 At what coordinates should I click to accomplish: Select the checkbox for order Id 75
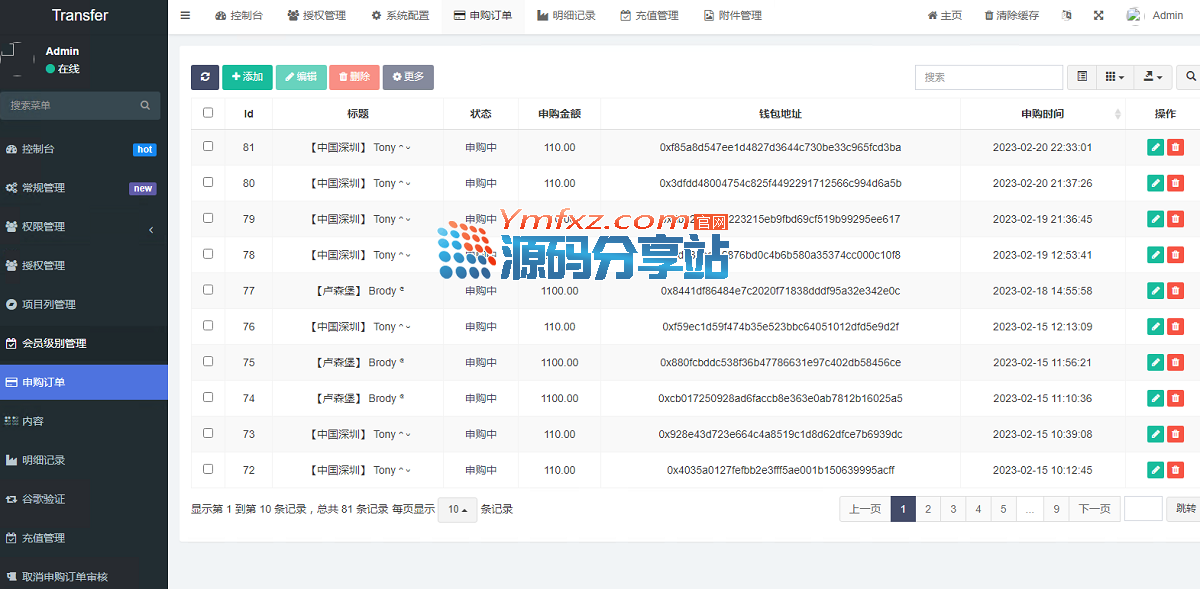tap(208, 361)
